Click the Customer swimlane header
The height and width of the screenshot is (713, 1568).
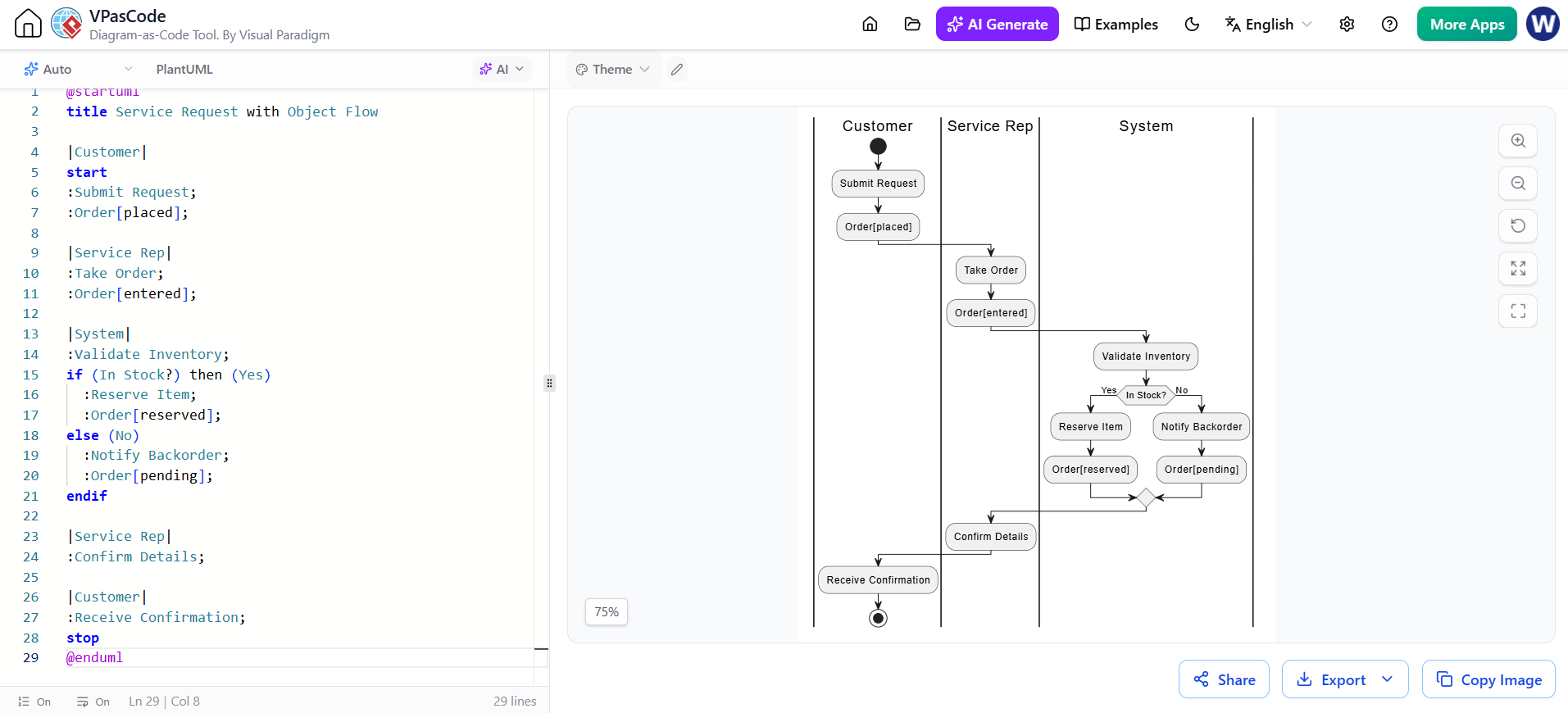click(x=877, y=125)
